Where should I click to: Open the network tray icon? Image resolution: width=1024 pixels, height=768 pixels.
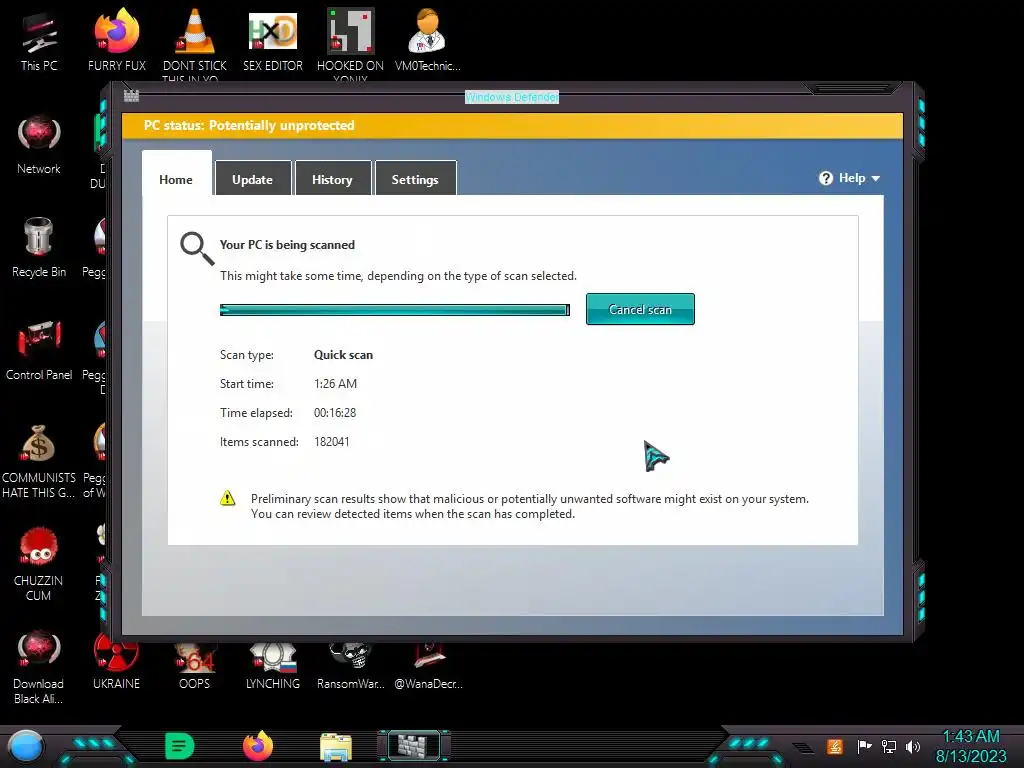(x=889, y=746)
